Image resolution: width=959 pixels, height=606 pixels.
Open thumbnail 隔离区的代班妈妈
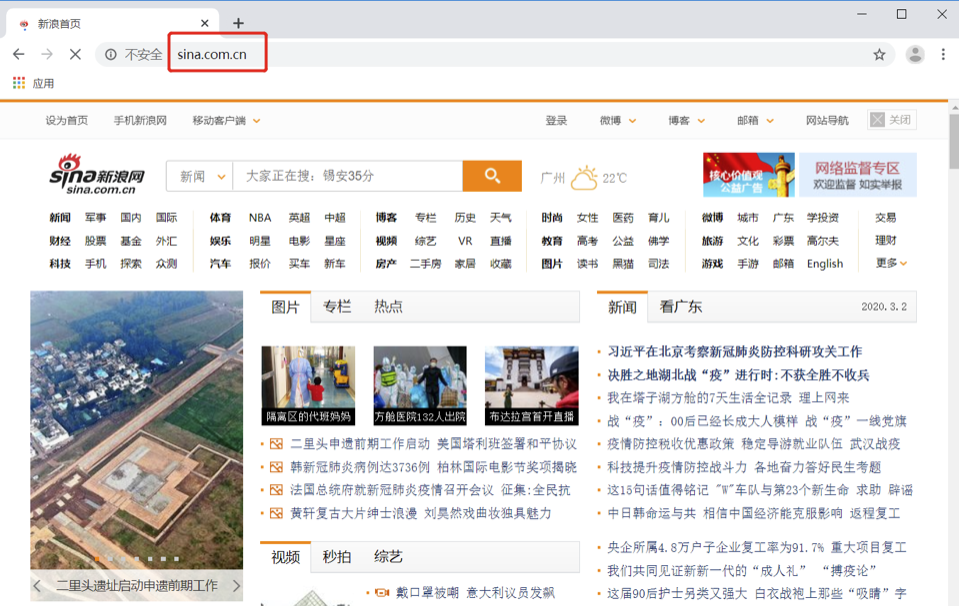pos(308,385)
